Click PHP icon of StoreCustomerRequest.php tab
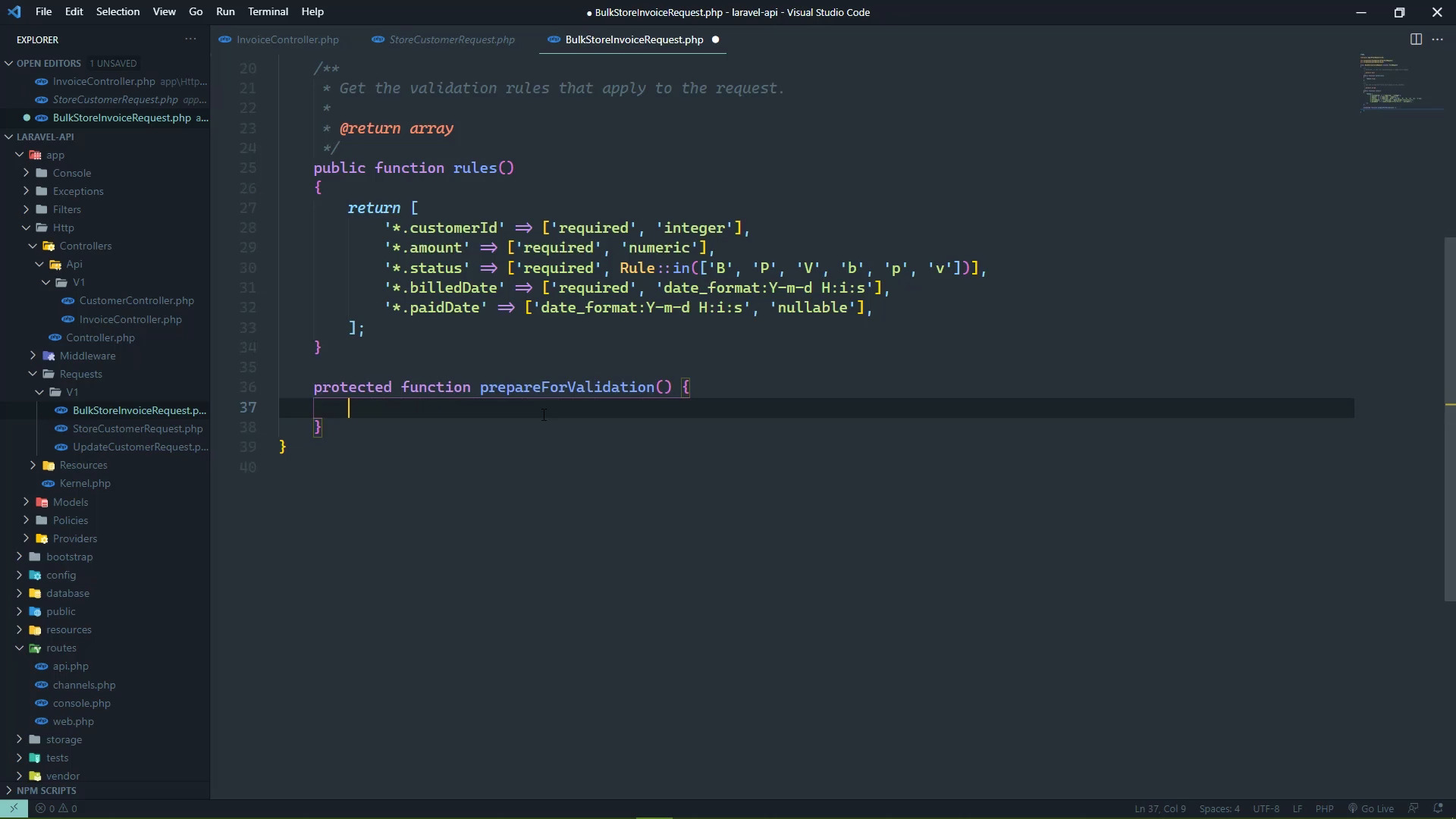Screen dimensions: 1456x819 (378, 39)
